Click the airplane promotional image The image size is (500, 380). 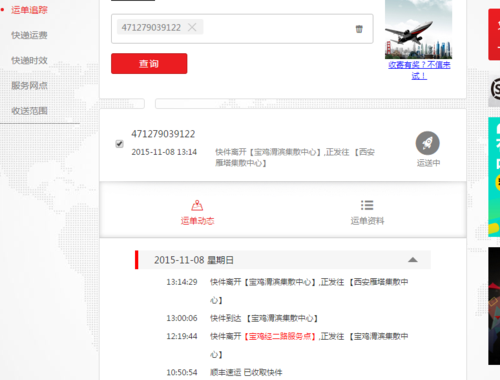(x=419, y=29)
